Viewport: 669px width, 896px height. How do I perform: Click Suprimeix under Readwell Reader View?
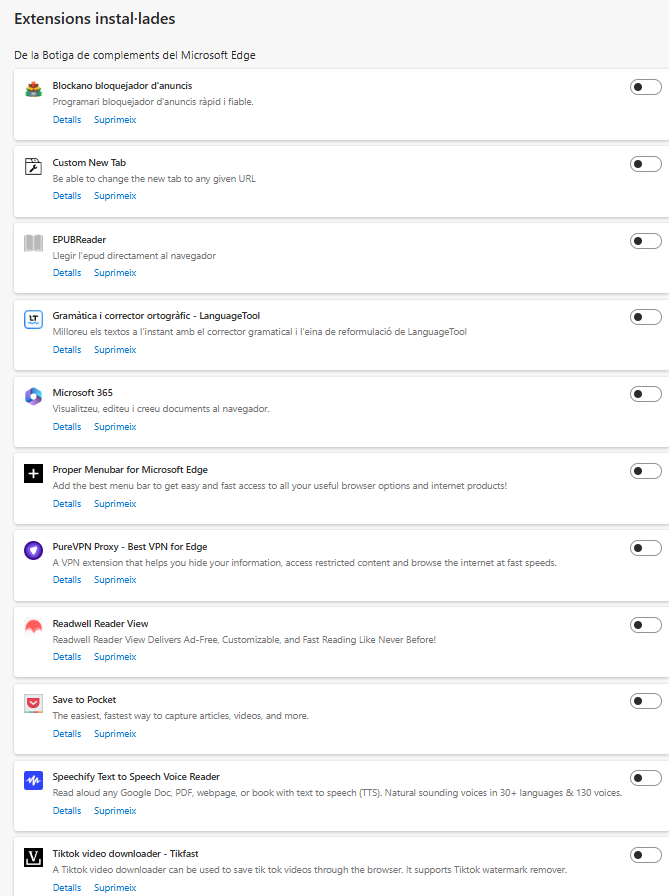[115, 657]
